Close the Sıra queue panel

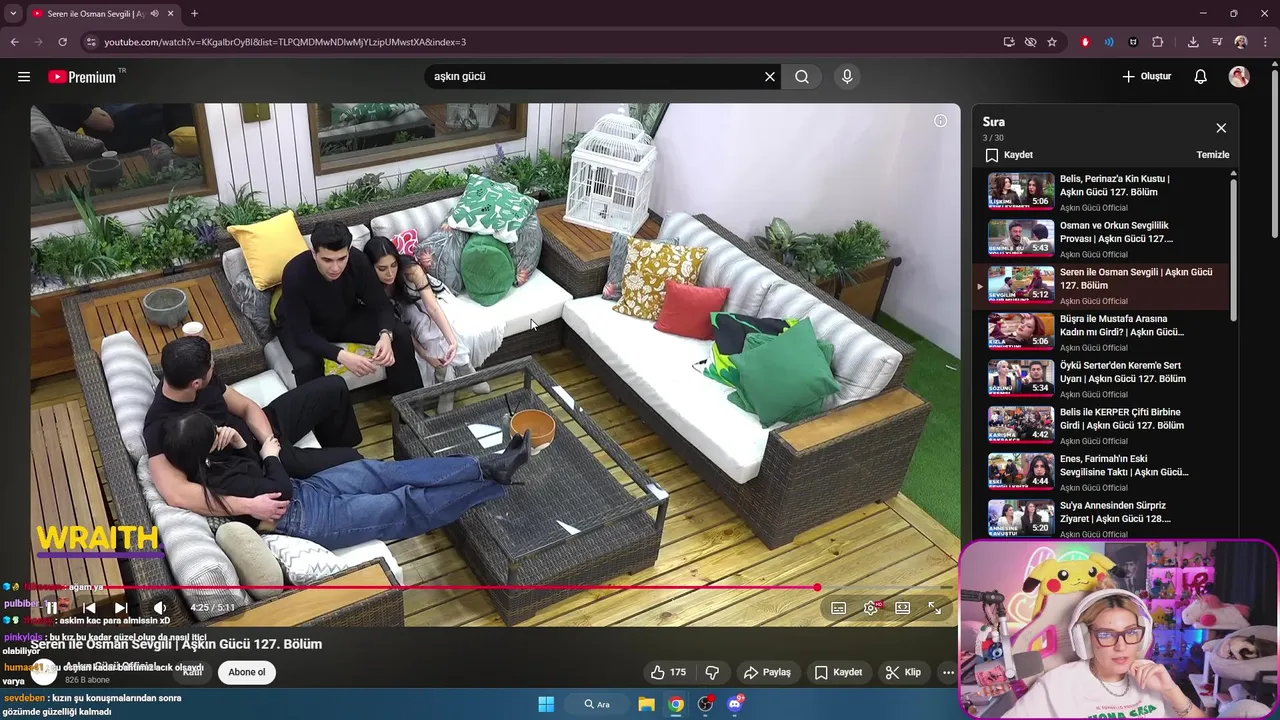pos(1221,128)
